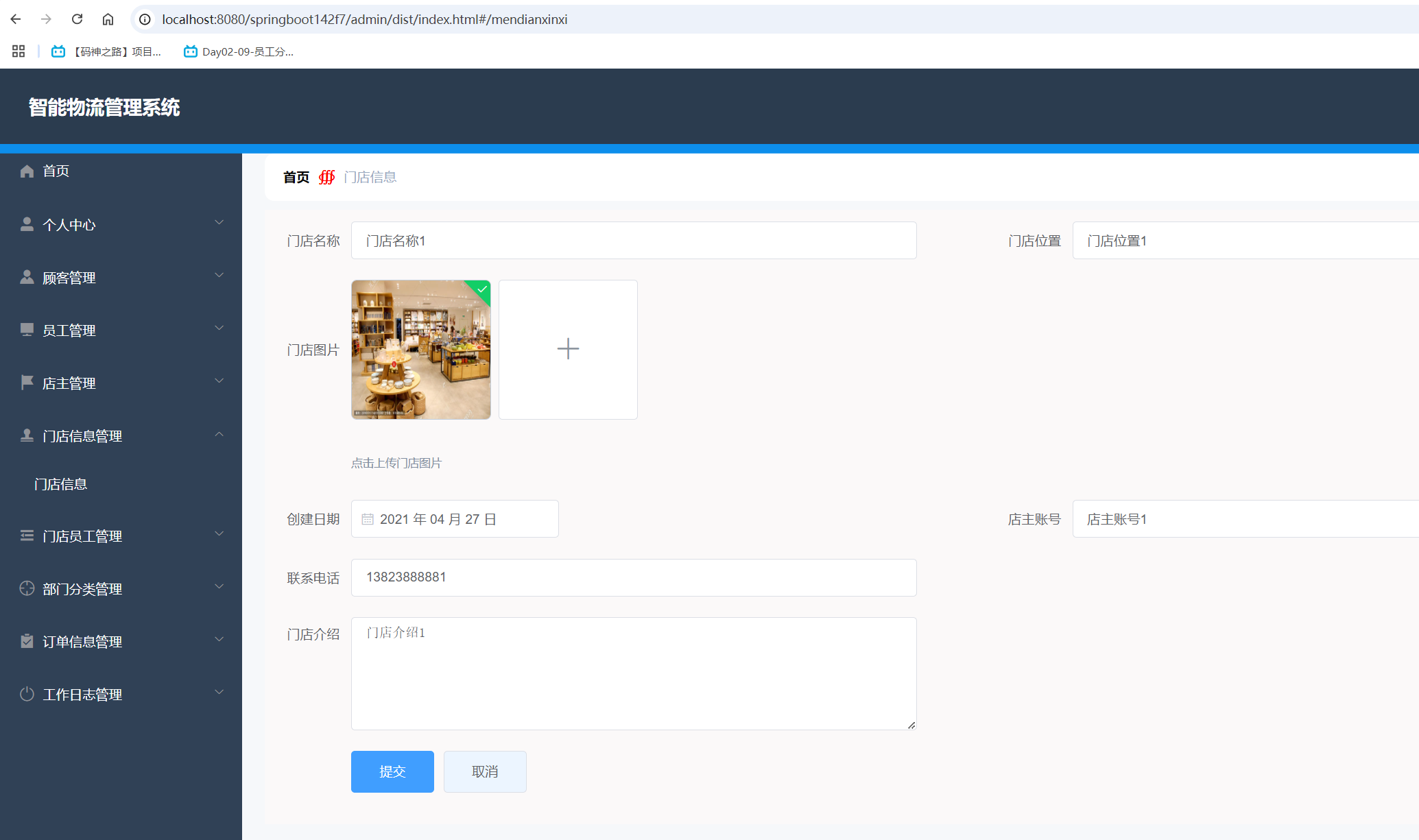Focus the 联系电话 input field
Image resolution: width=1419 pixels, height=840 pixels.
pos(634,577)
